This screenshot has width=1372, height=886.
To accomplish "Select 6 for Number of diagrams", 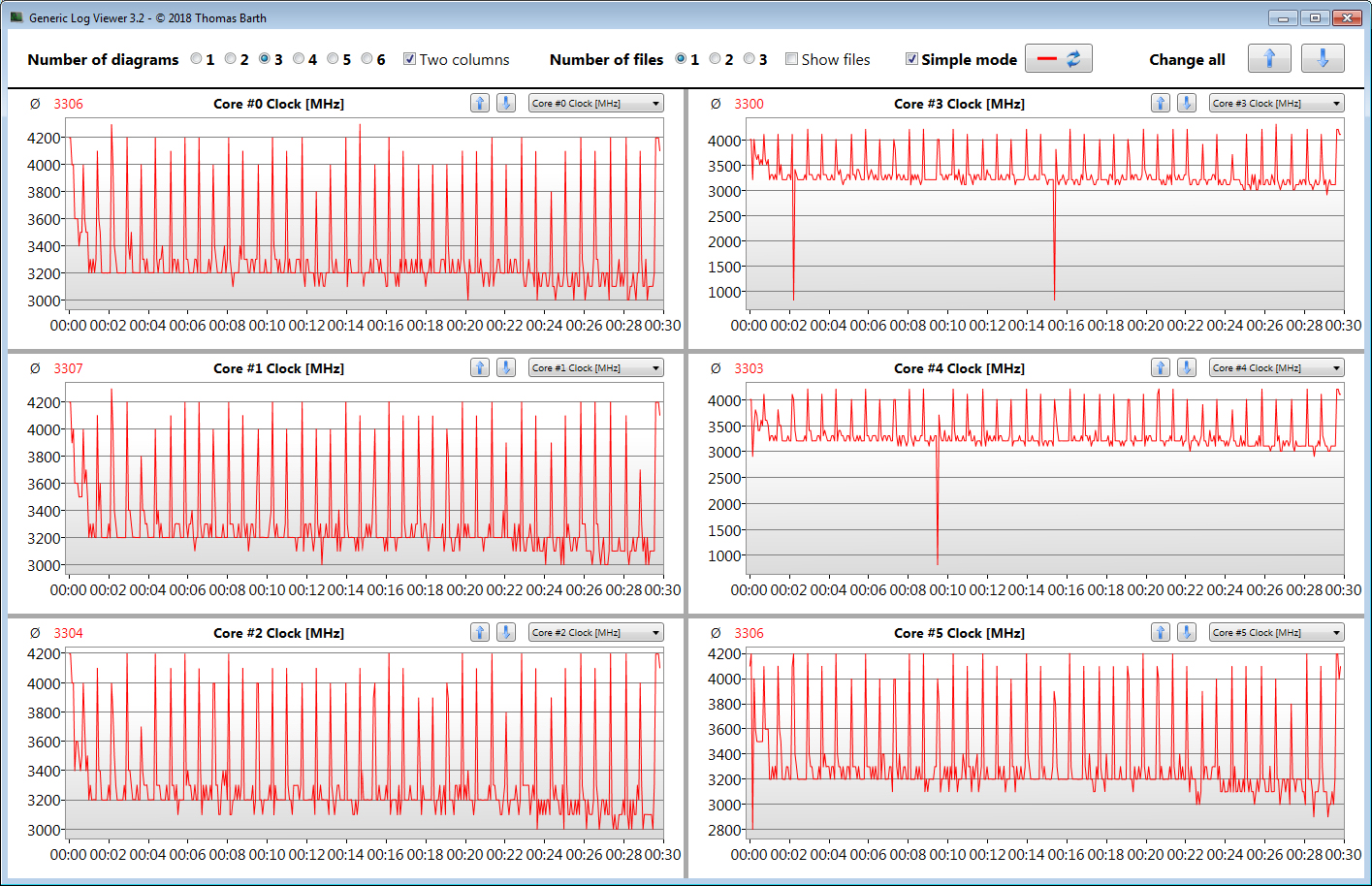I will pyautogui.click(x=367, y=59).
